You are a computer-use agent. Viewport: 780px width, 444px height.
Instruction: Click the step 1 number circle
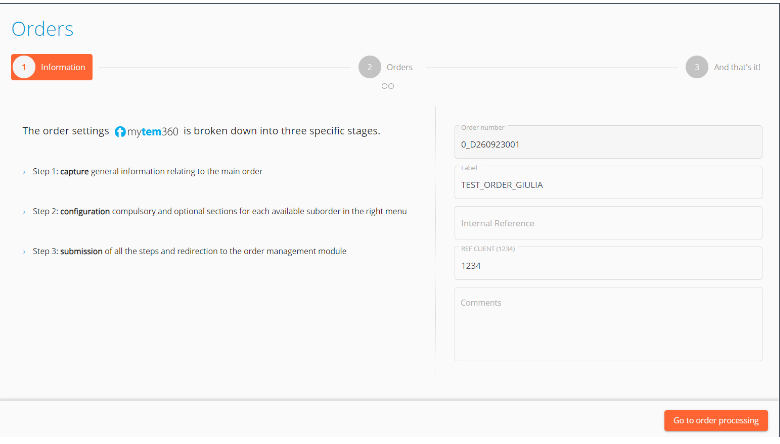(24, 67)
